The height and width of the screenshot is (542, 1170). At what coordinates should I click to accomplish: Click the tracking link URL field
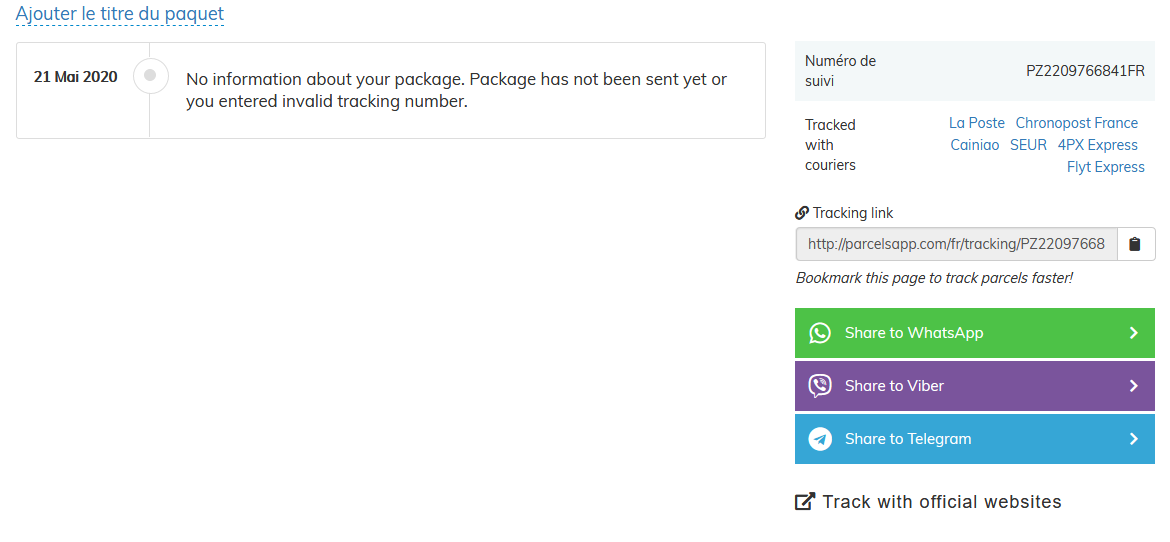pyautogui.click(x=956, y=244)
